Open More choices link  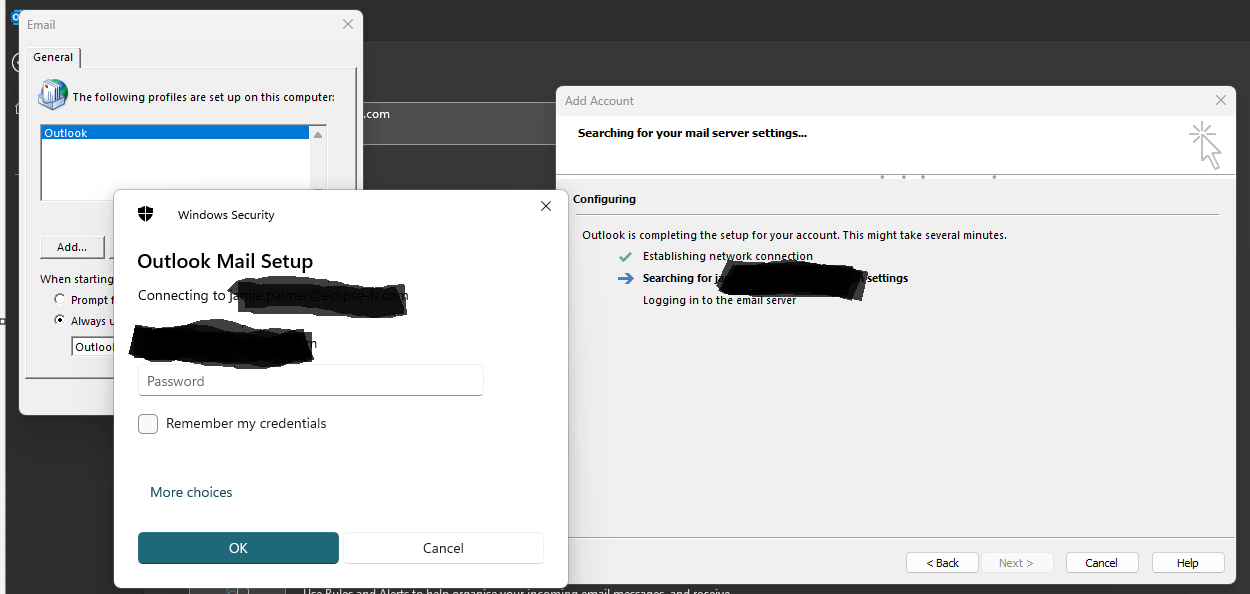coord(191,492)
